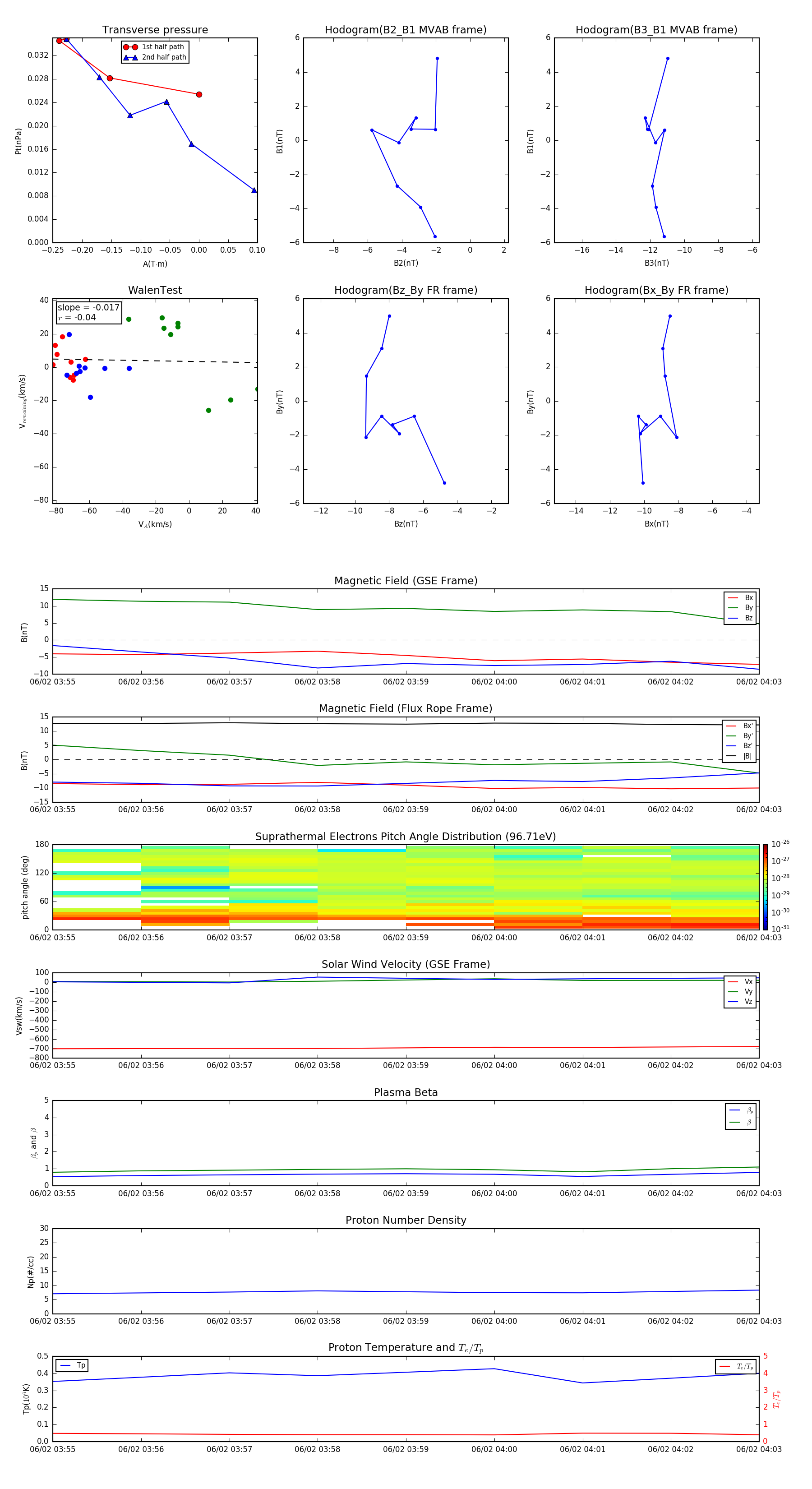Click the 'r = -0.04' annotation text

pyautogui.click(x=77, y=317)
